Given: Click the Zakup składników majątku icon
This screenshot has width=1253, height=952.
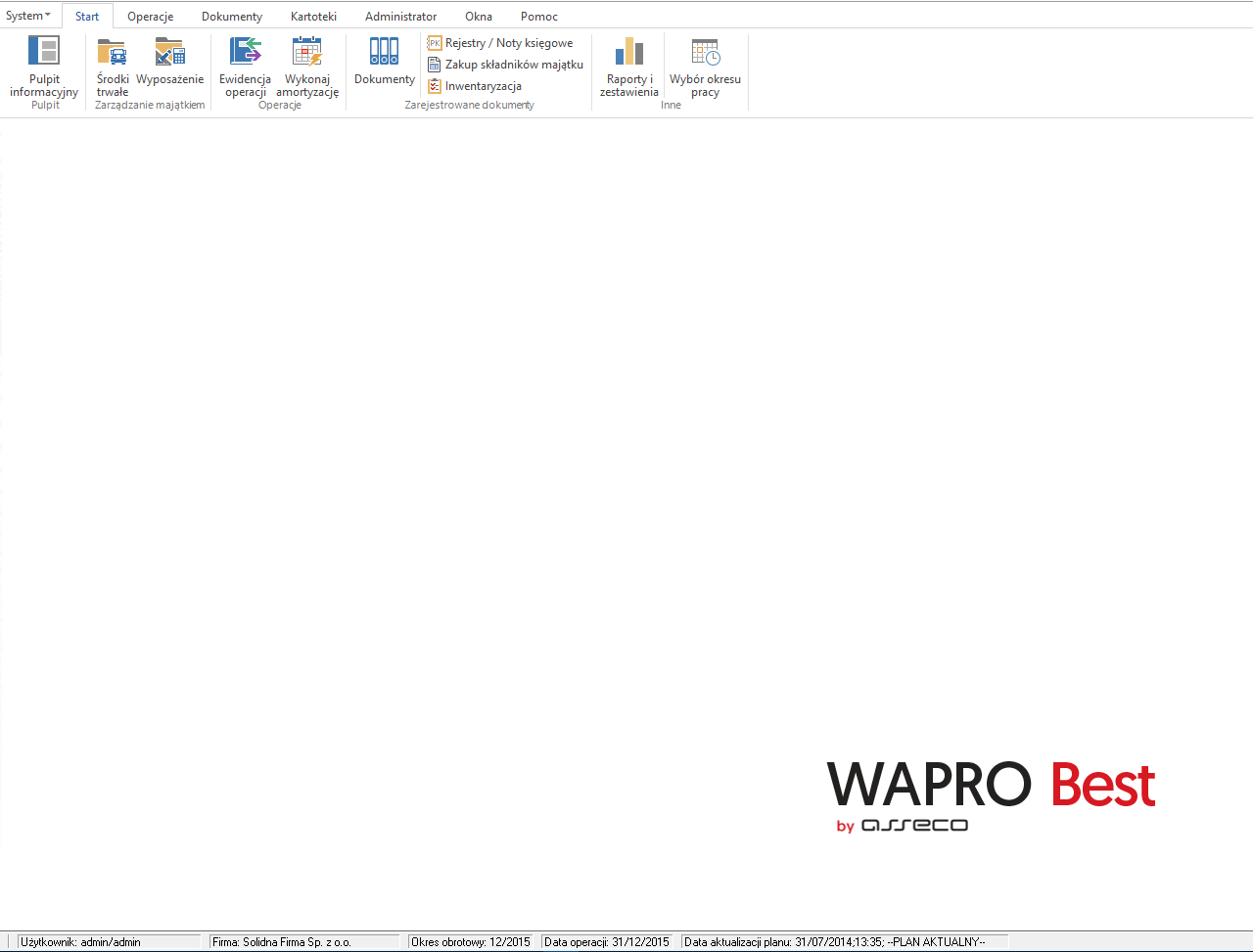Looking at the screenshot, I should (435, 65).
